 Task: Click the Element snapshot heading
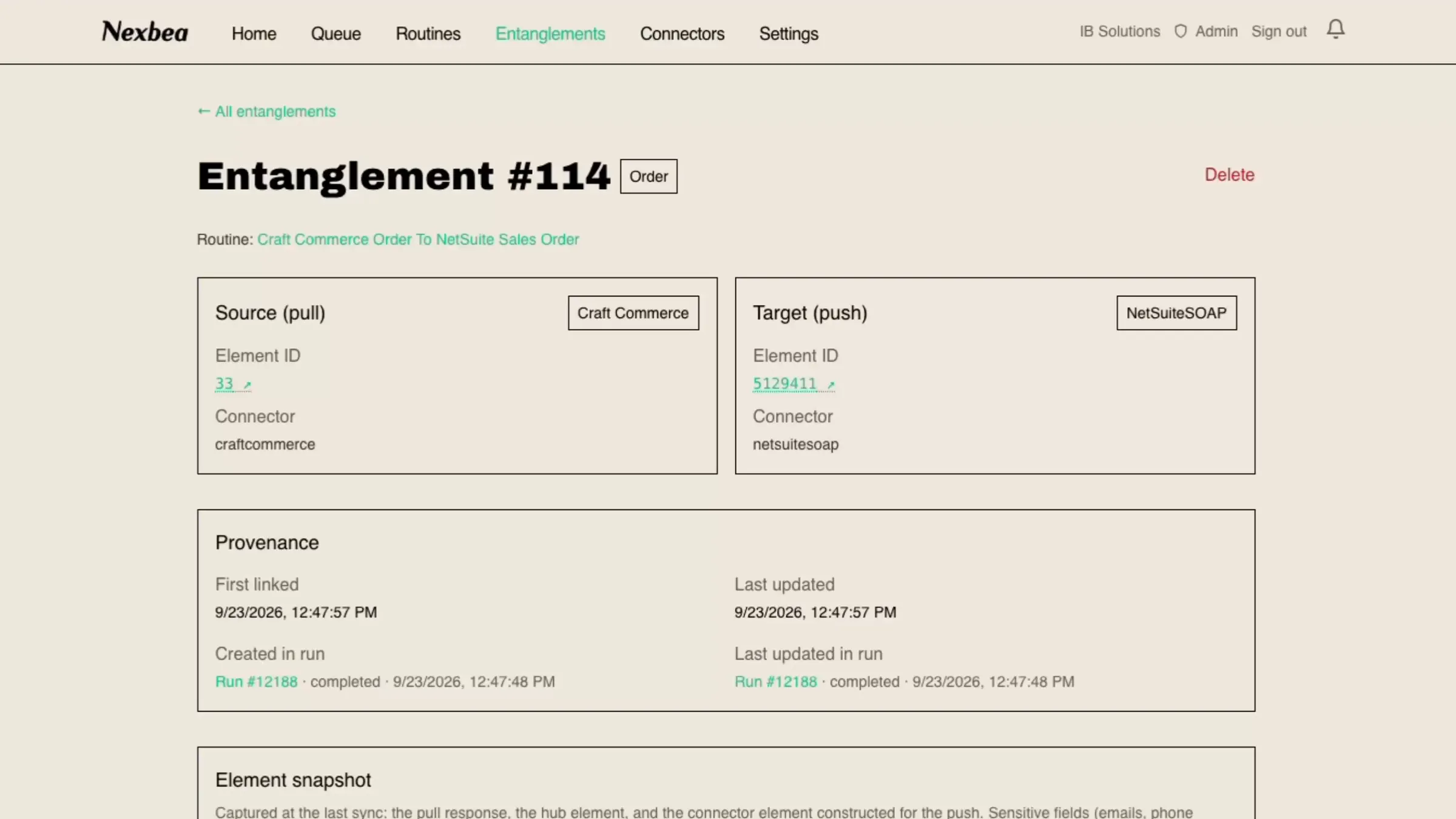click(293, 780)
